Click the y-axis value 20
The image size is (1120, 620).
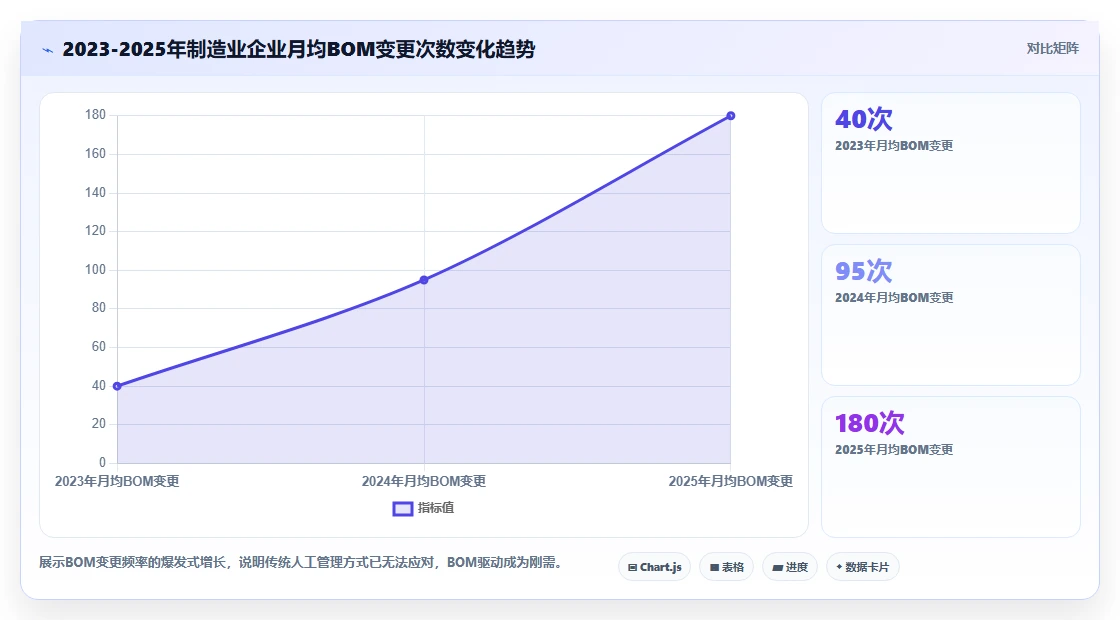click(99, 424)
